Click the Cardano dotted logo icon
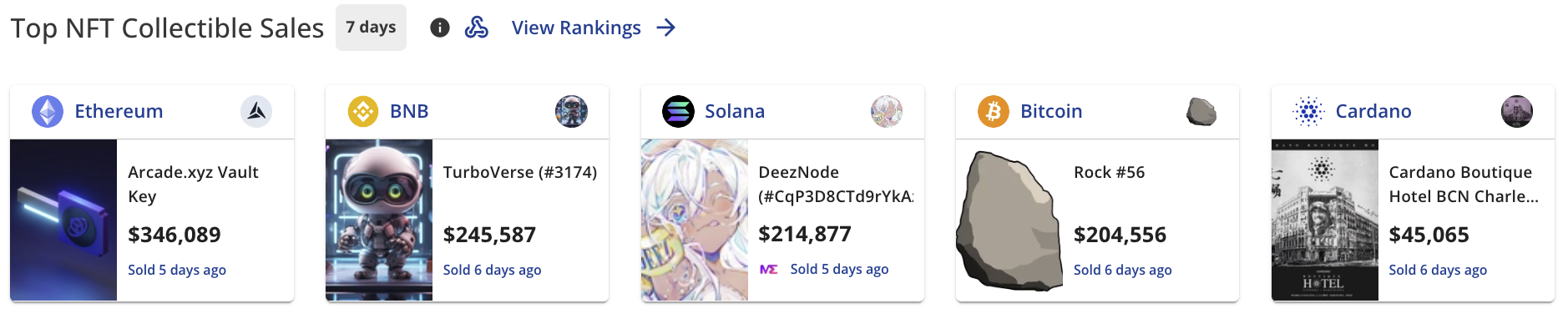Screen dimensions: 1568x324 (x=1308, y=111)
